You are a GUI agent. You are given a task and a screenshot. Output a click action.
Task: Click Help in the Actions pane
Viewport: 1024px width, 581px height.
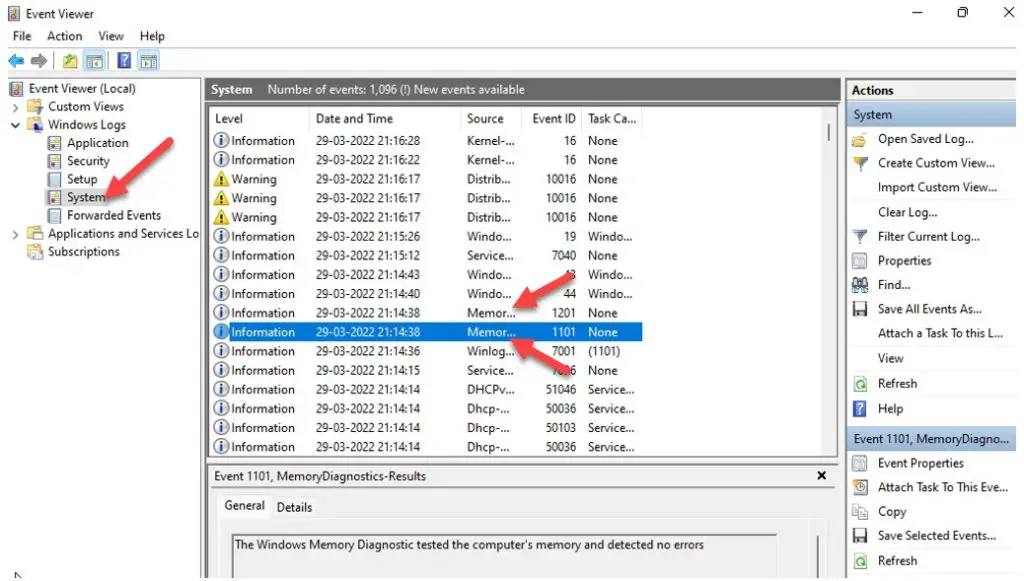890,409
